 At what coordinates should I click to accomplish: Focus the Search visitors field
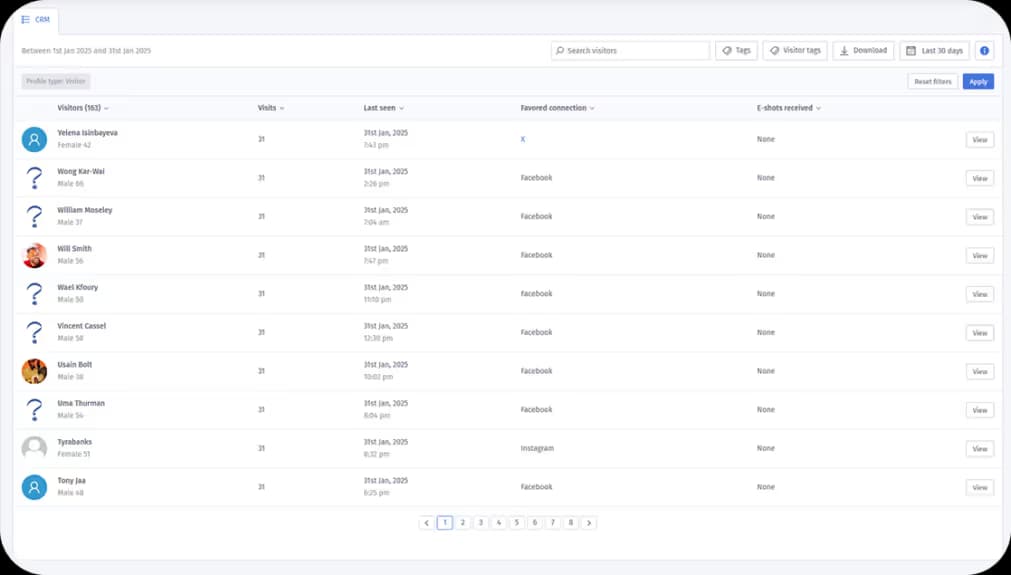click(630, 51)
